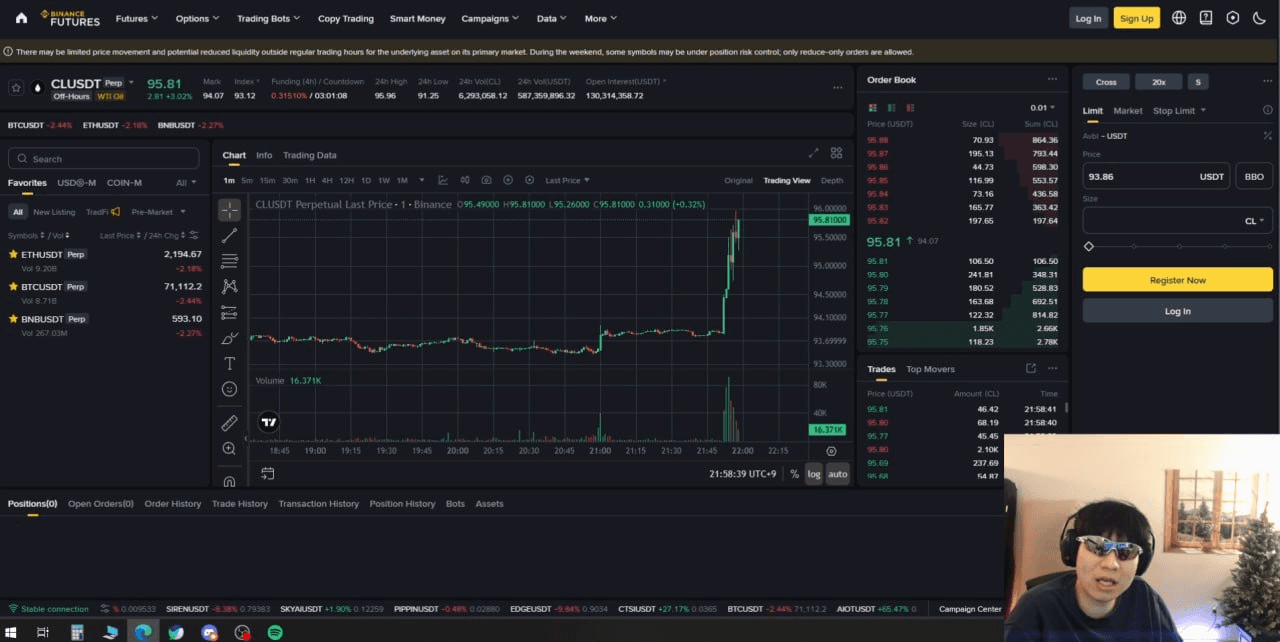Viewport: 1280px width, 642px height.
Task: Switch theme using the moon icon
Action: (x=1259, y=18)
